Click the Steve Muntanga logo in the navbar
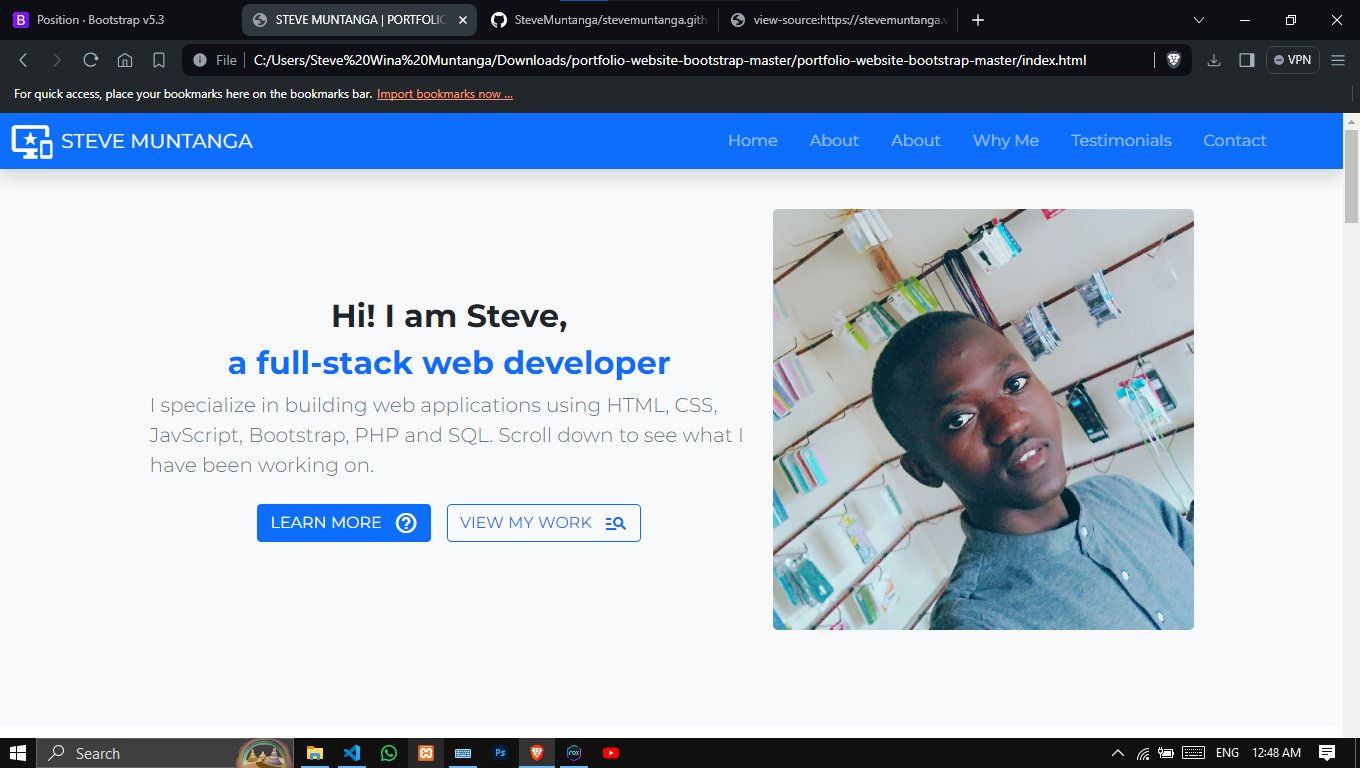Viewport: 1360px width, 768px height. (x=130, y=140)
